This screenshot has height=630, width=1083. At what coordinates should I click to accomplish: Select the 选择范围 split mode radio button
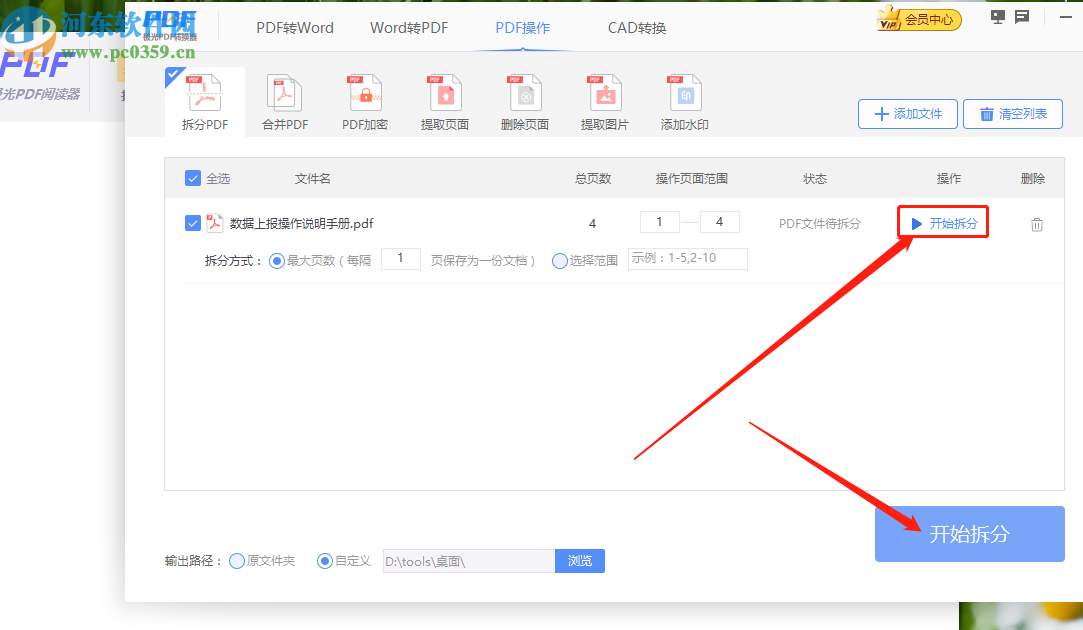[x=559, y=259]
